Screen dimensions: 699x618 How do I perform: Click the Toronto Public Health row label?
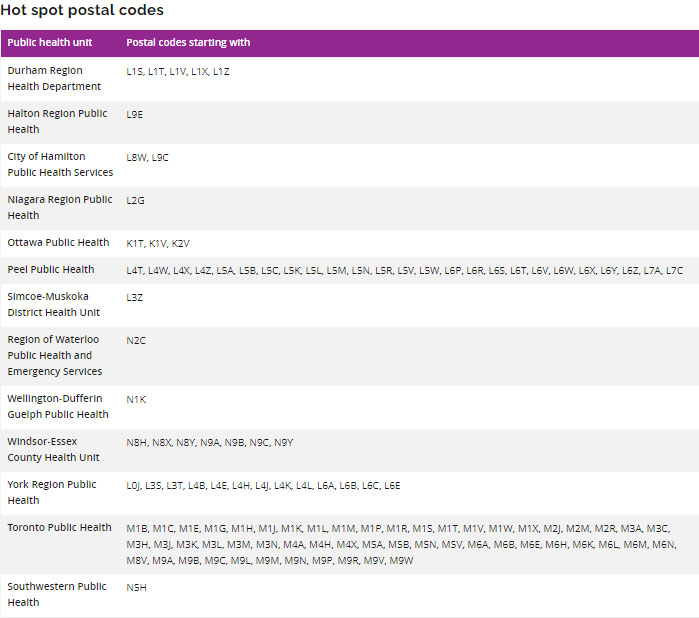[59, 528]
